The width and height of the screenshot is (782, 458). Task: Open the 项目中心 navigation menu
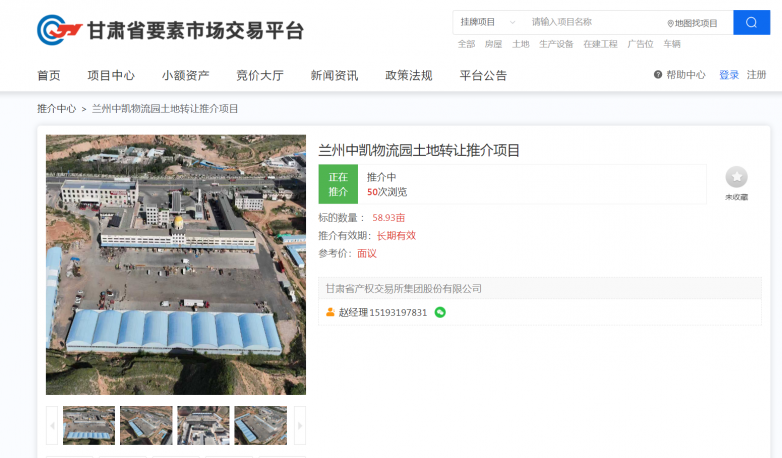[x=111, y=75]
